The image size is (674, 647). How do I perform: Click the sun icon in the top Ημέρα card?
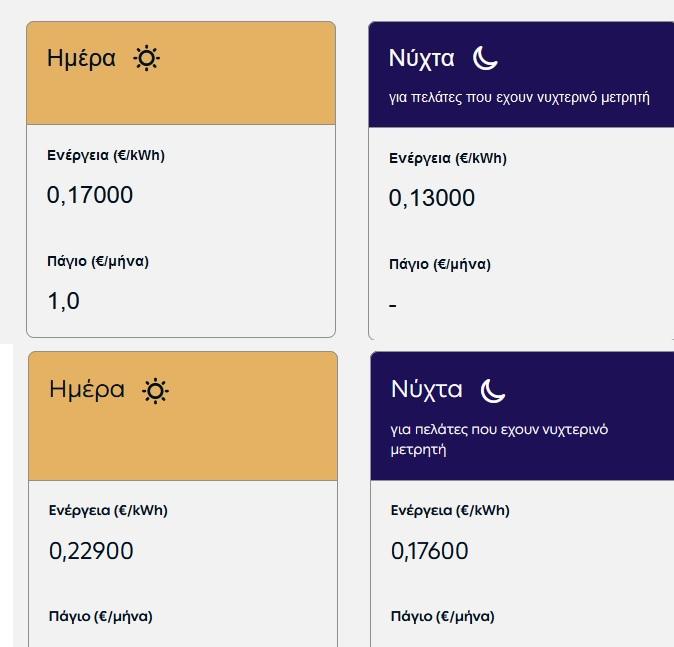[147, 58]
